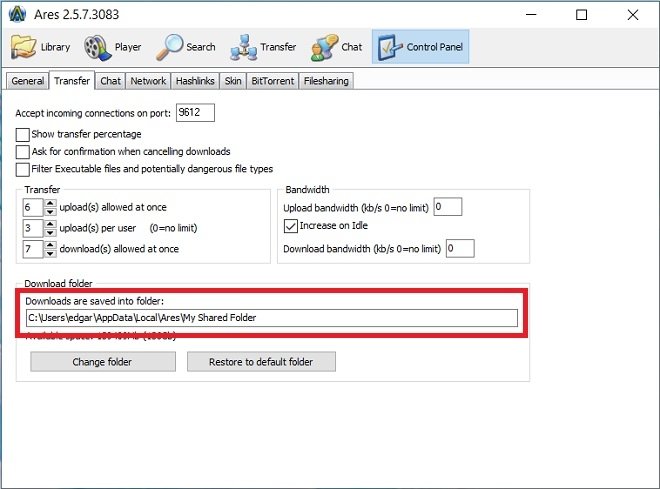
Task: Click the download folder path field
Action: (272, 318)
